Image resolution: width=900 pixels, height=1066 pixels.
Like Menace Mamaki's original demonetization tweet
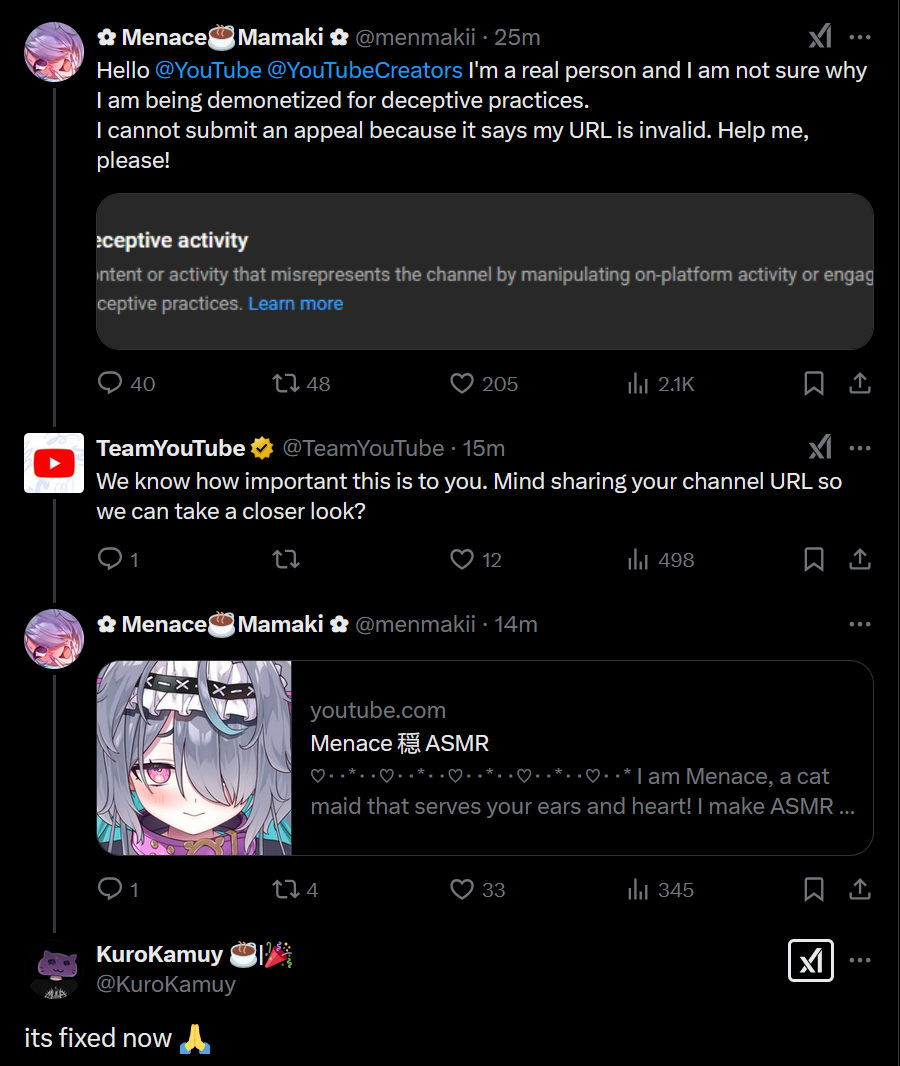pyautogui.click(x=461, y=383)
